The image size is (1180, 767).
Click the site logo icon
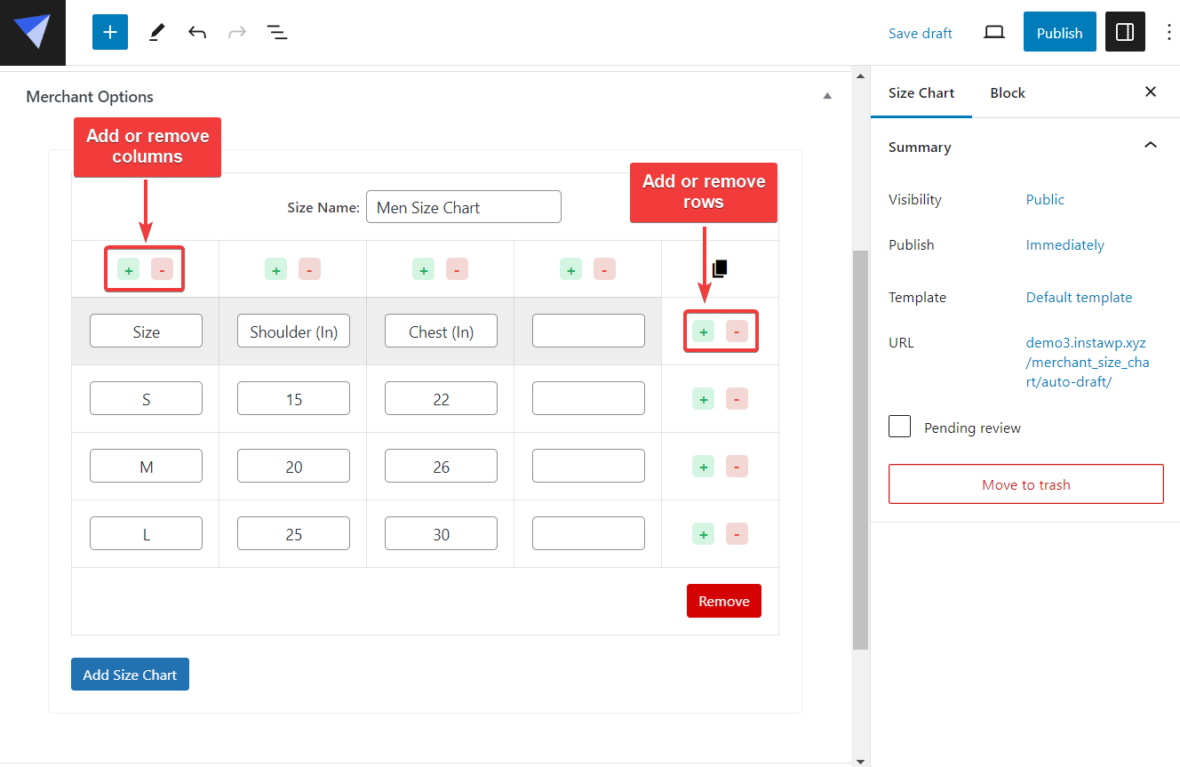point(32,31)
